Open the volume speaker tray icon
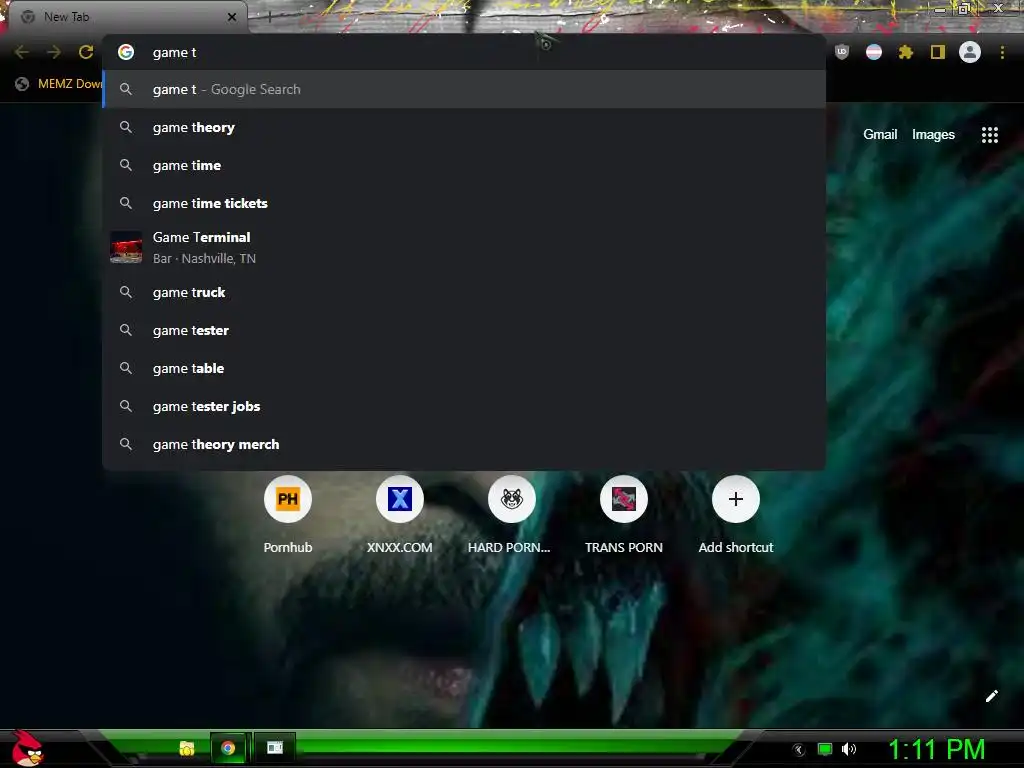 coord(848,749)
